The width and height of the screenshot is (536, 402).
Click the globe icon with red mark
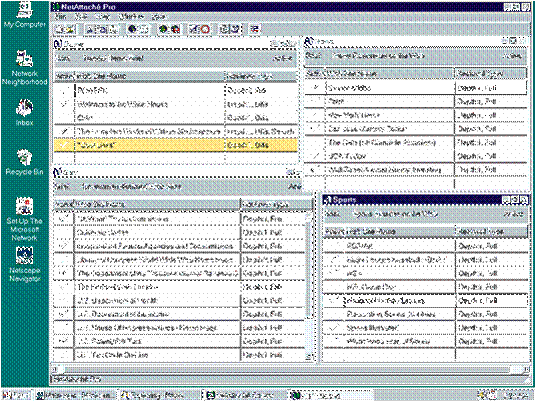pos(175,29)
